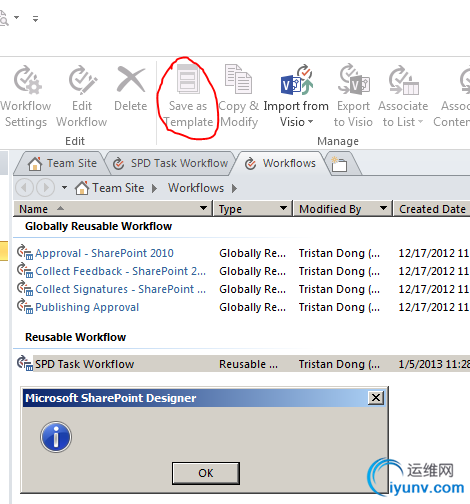Select the Workflows tab
The width and height of the screenshot is (470, 504).
[x=280, y=163]
